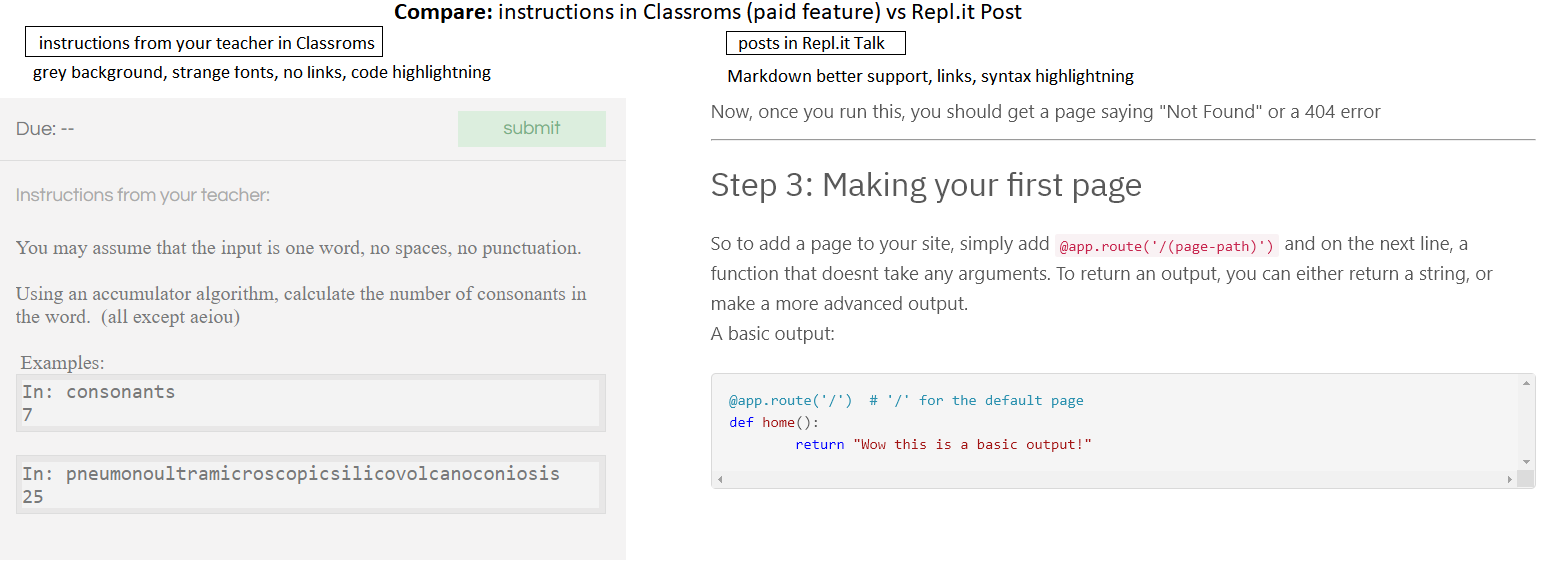Click the code block scroll-left arrow

click(x=720, y=479)
